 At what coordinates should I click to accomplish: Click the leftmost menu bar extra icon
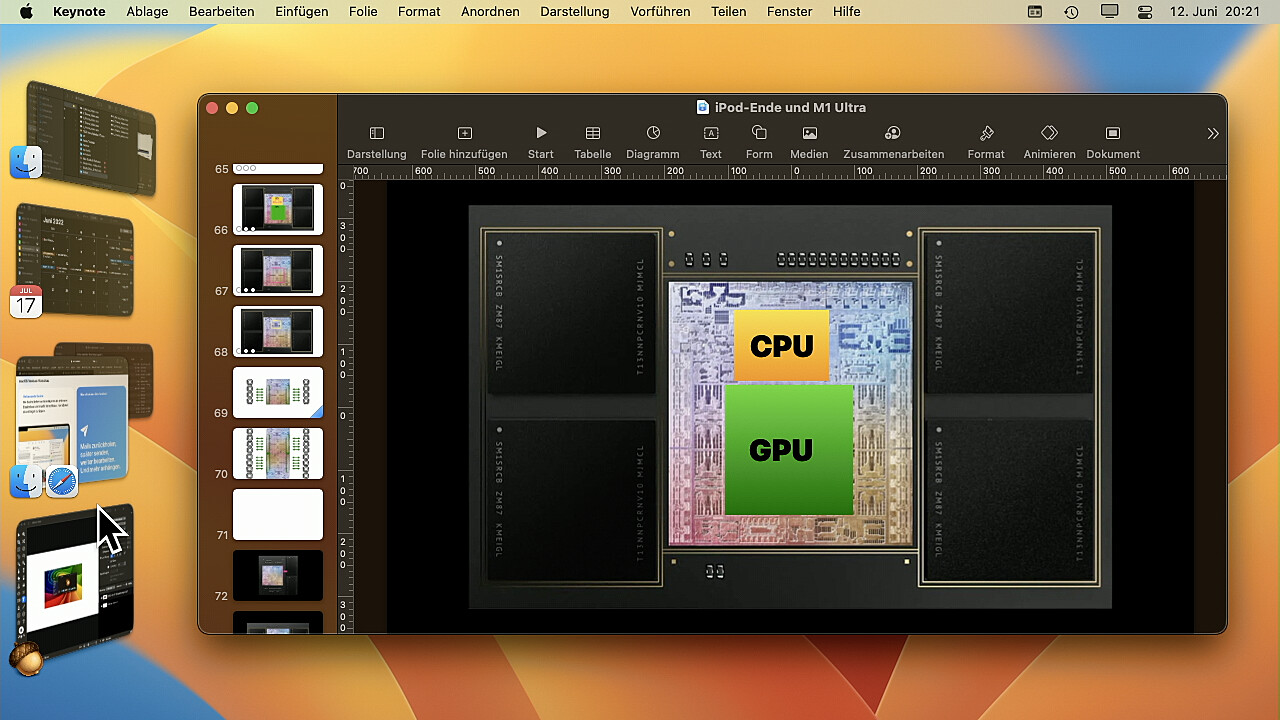[1035, 12]
